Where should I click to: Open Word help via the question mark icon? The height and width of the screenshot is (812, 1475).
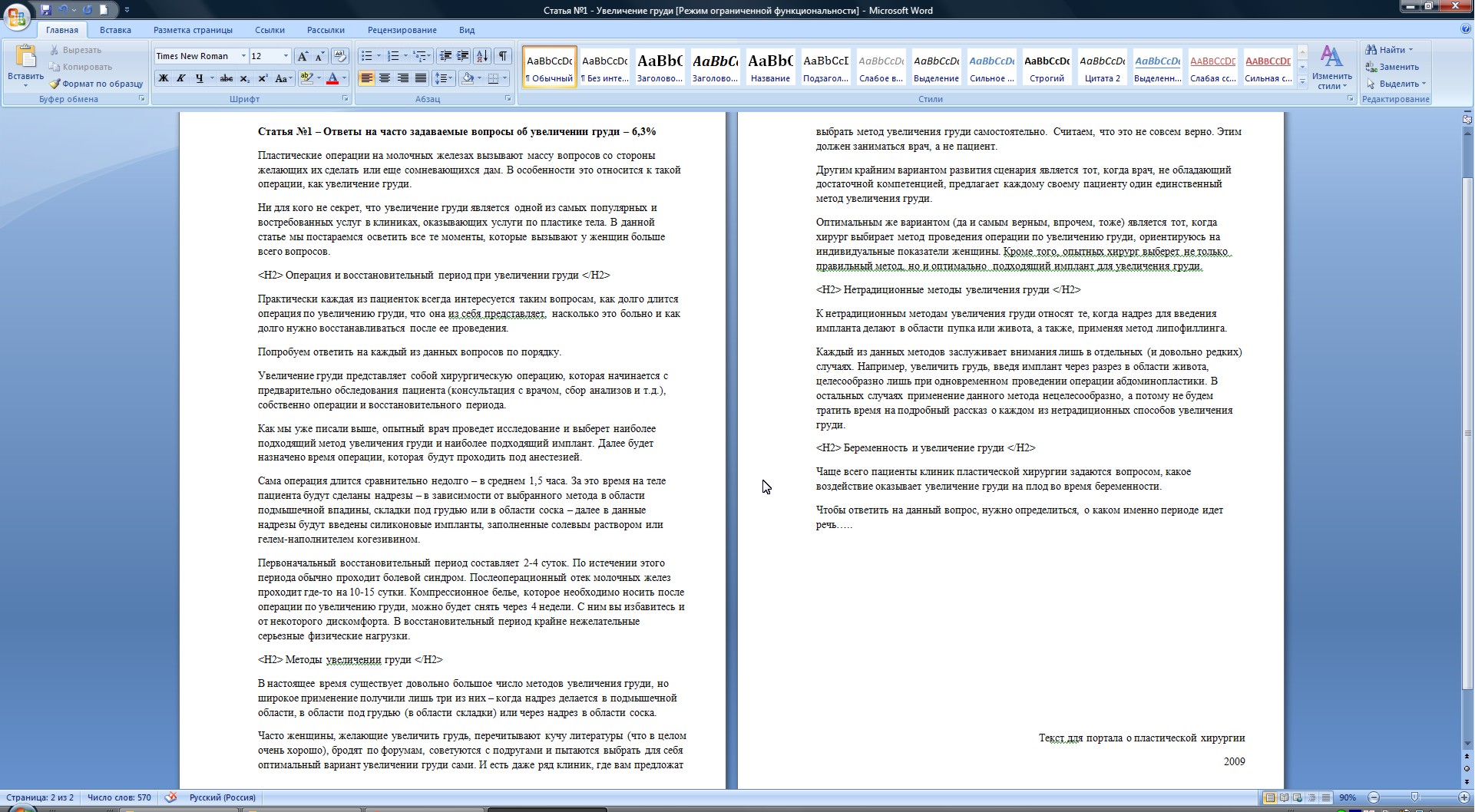coord(1466,29)
